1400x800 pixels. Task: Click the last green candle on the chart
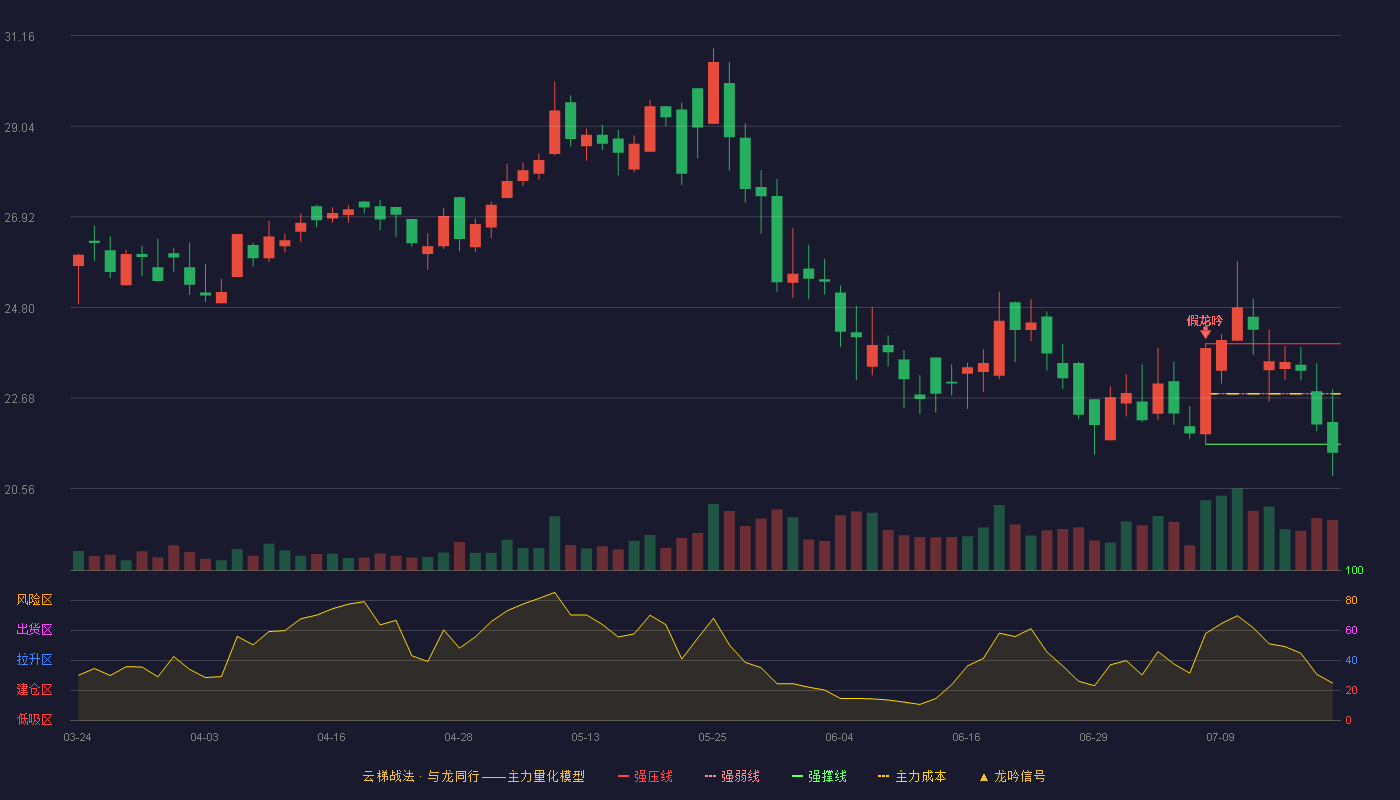click(1332, 437)
